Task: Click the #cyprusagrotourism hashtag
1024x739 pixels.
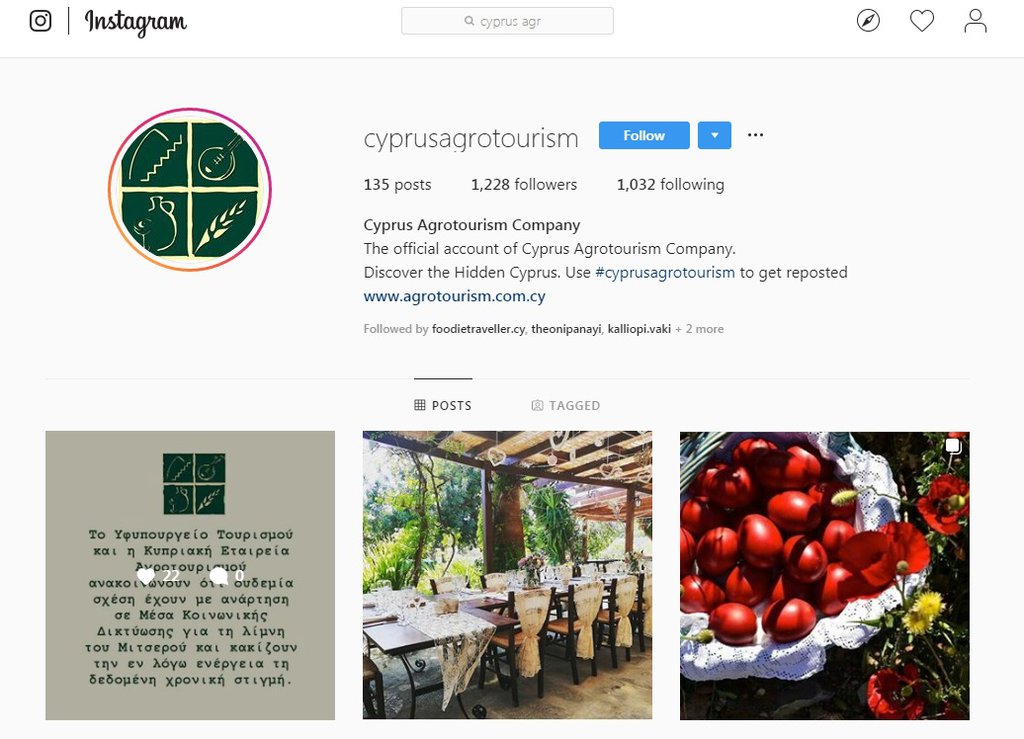Action: click(x=665, y=272)
